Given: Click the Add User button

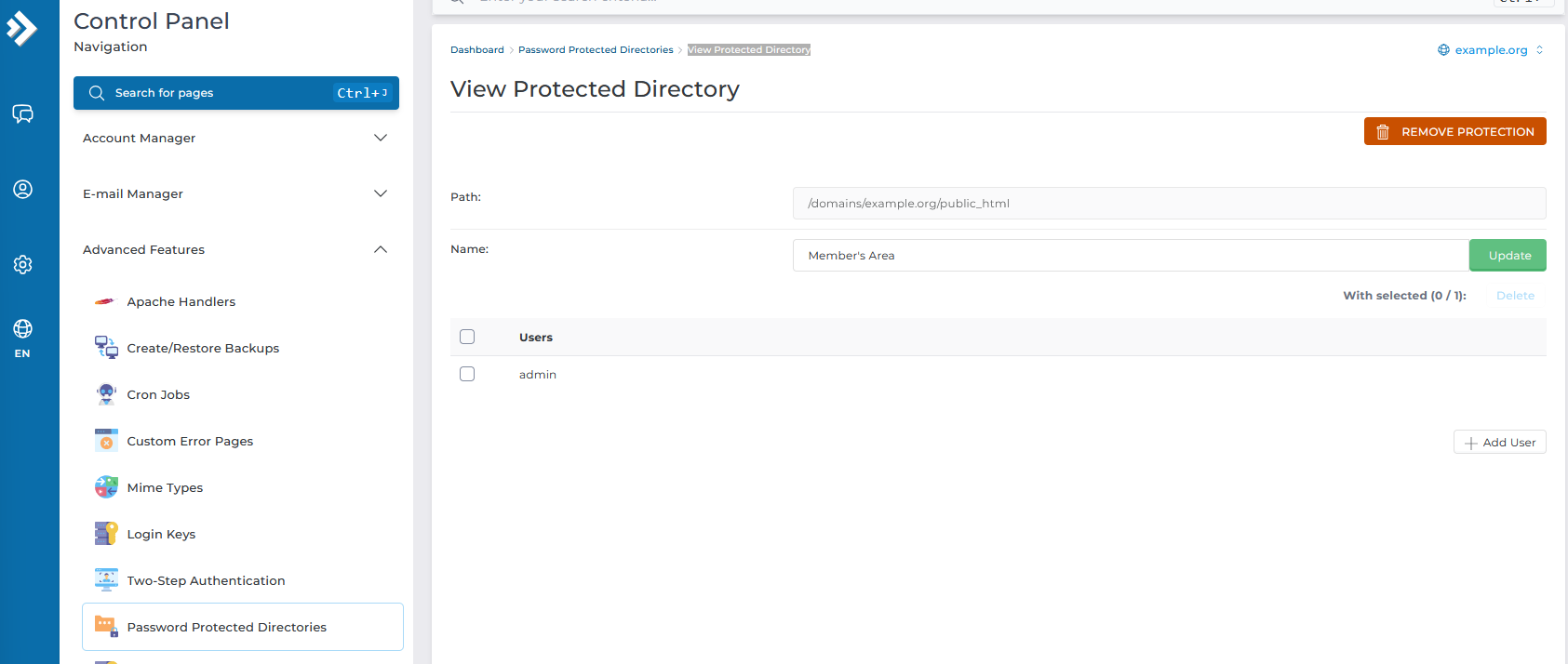Looking at the screenshot, I should coord(1499,442).
